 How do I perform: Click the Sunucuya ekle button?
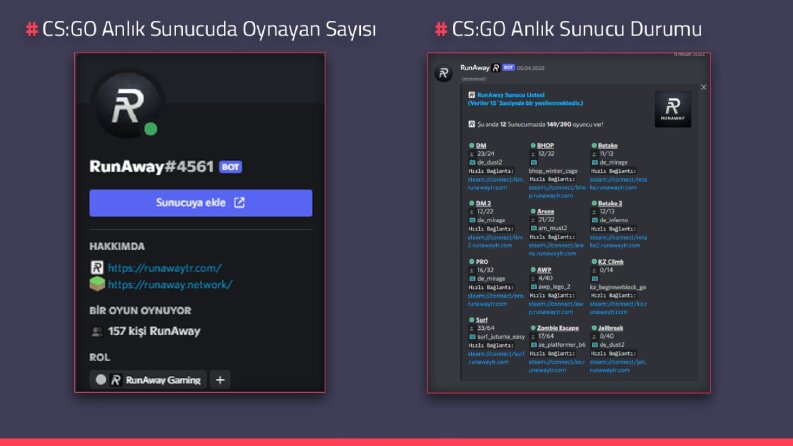[x=201, y=203]
